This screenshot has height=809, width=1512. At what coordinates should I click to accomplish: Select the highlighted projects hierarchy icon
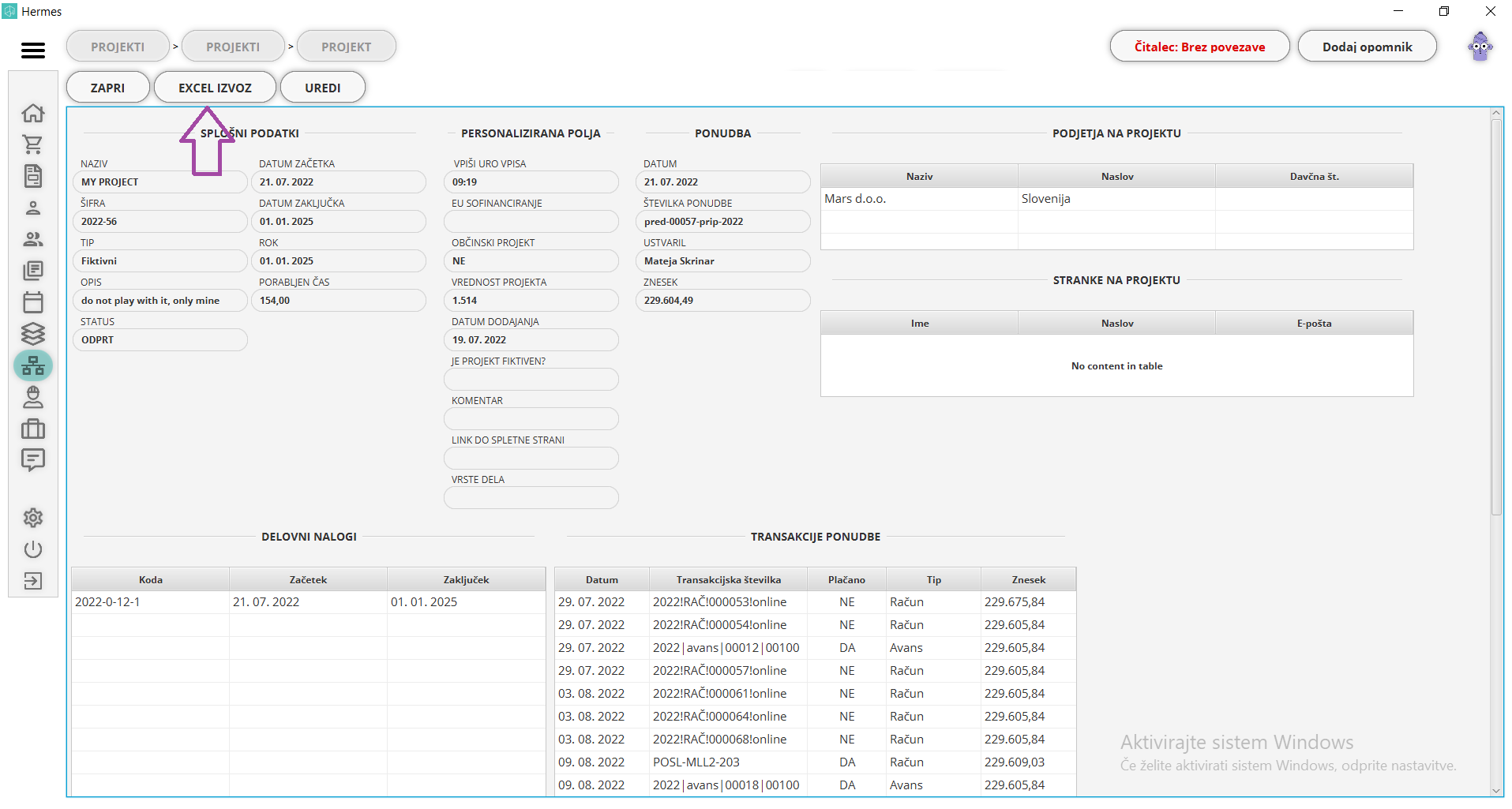pos(32,365)
